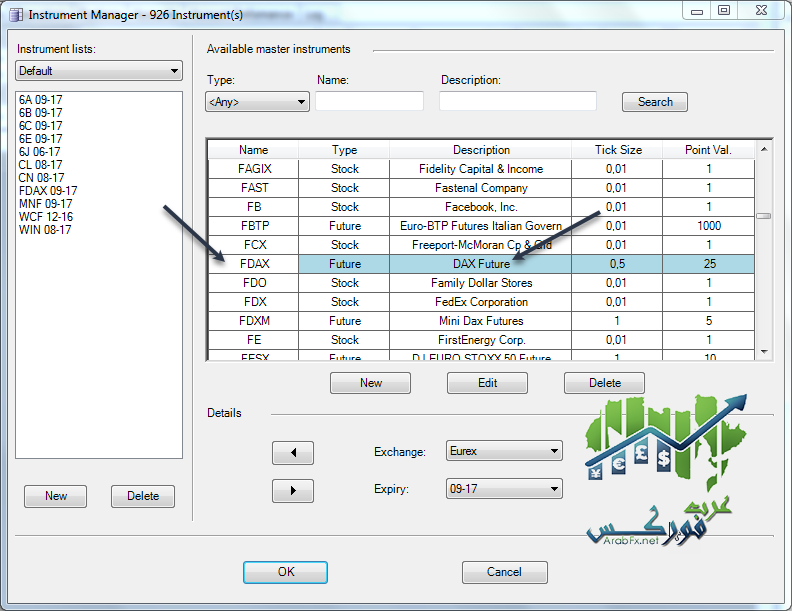Click the Name search input field
This screenshot has width=792, height=611.
[x=369, y=101]
